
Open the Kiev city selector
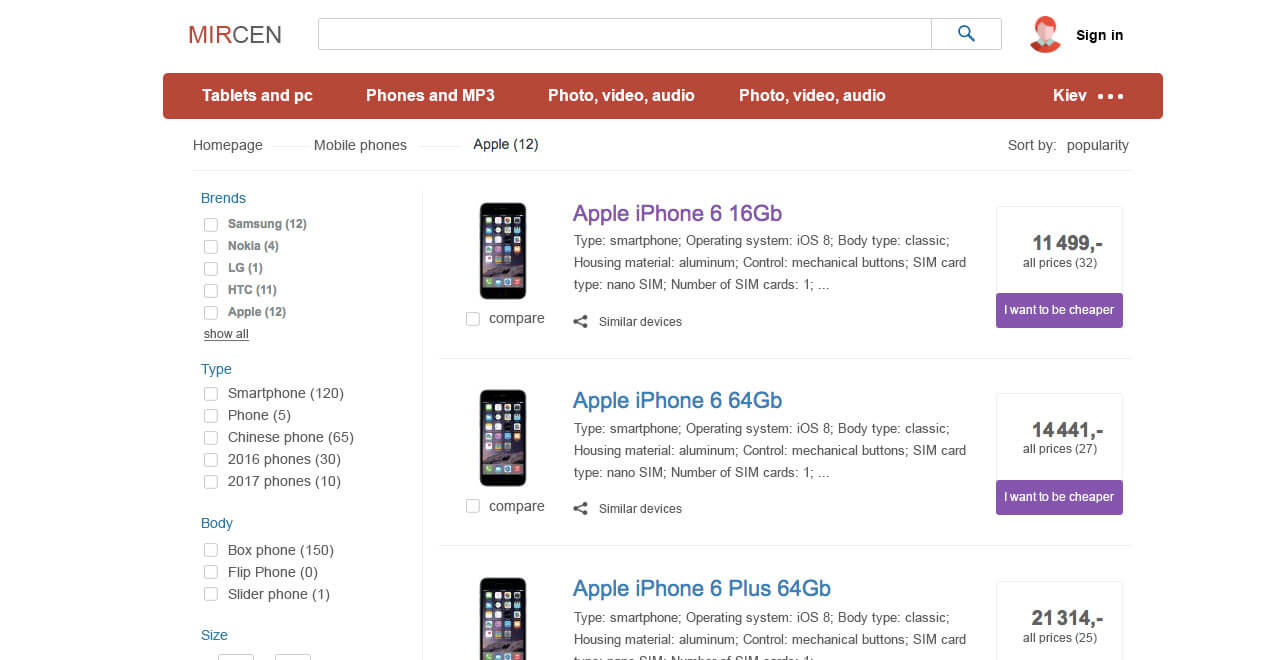tap(1069, 96)
